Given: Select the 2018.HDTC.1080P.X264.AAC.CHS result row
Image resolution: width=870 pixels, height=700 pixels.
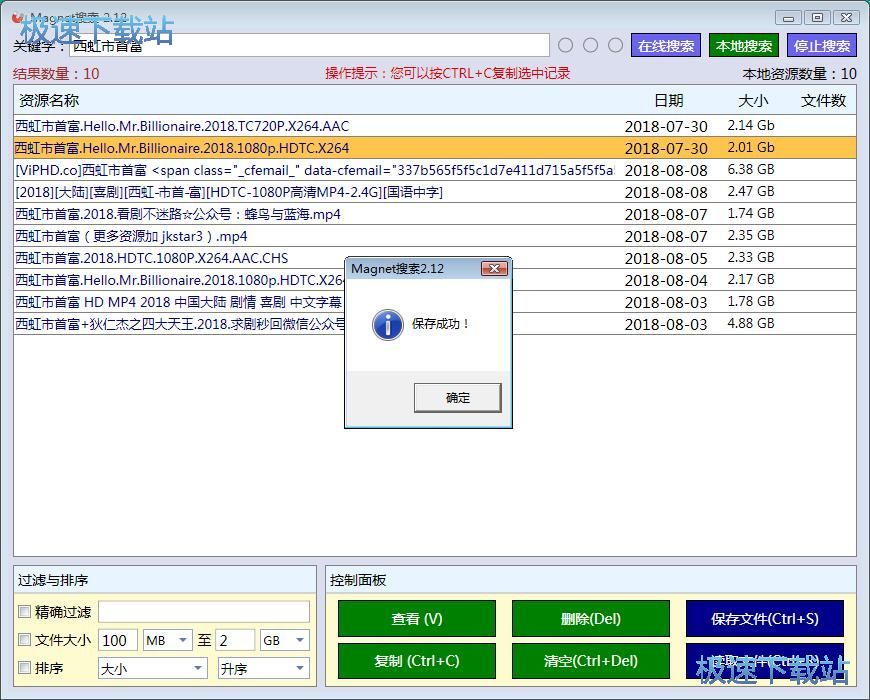Looking at the screenshot, I should click(434, 258).
